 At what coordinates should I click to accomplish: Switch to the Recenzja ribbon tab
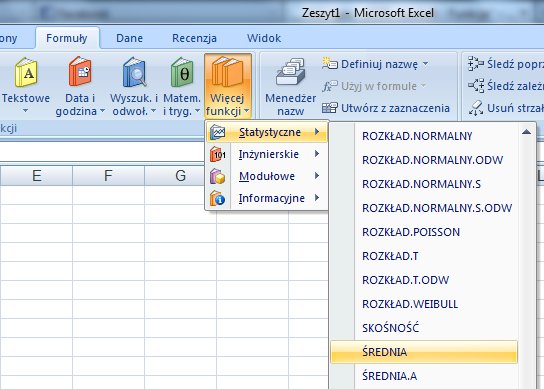[194, 38]
